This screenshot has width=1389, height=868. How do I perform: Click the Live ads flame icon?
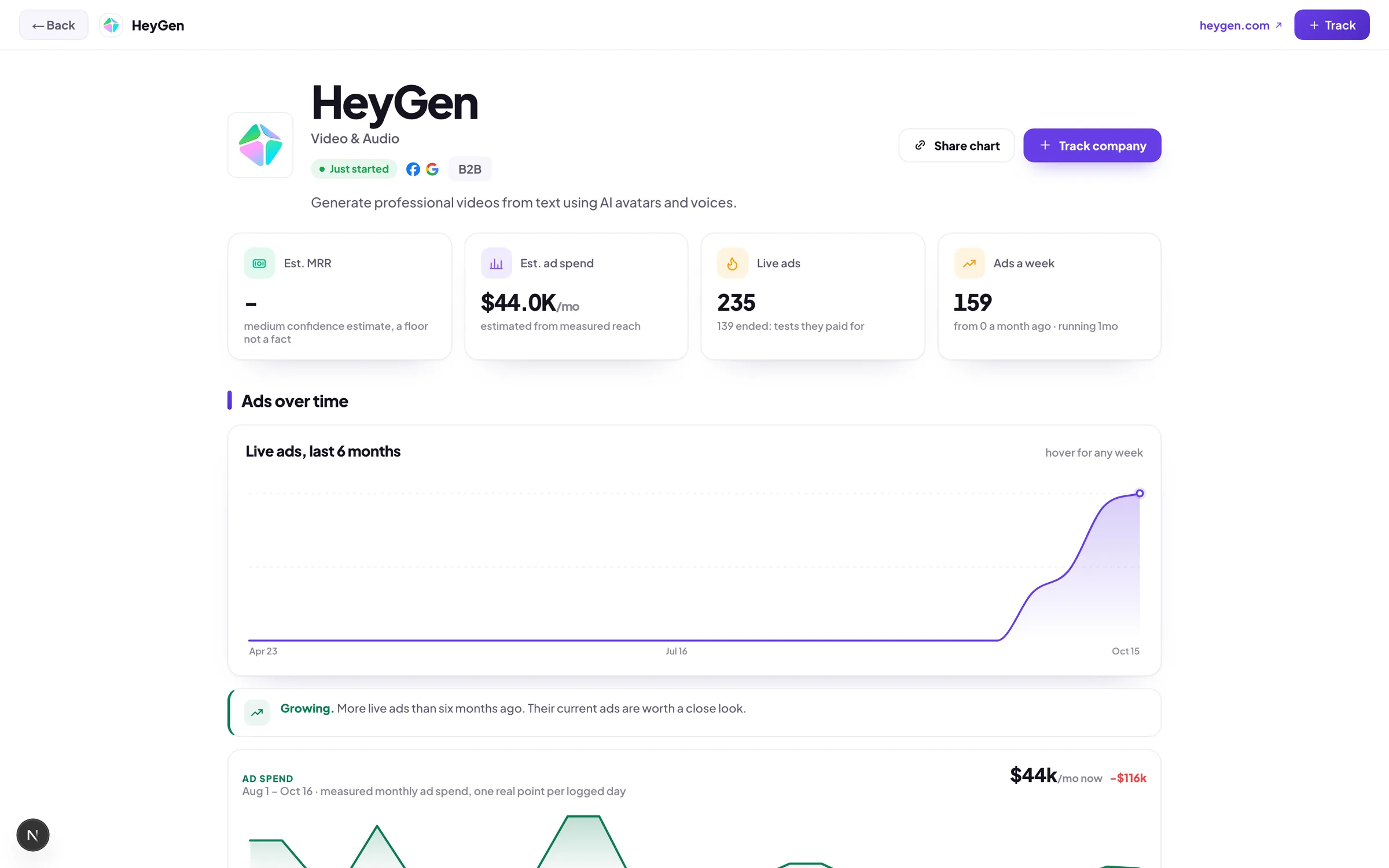pyautogui.click(x=732, y=263)
